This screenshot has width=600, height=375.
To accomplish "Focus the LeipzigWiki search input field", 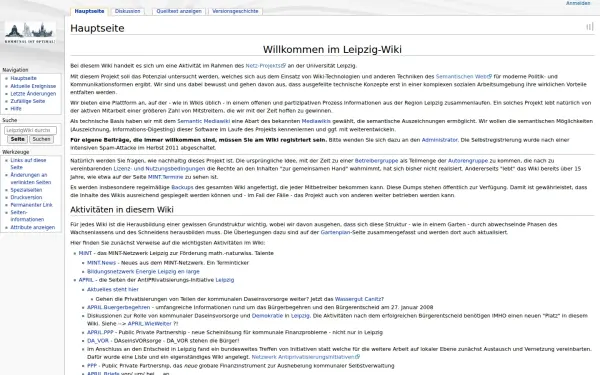I will (30, 130).
